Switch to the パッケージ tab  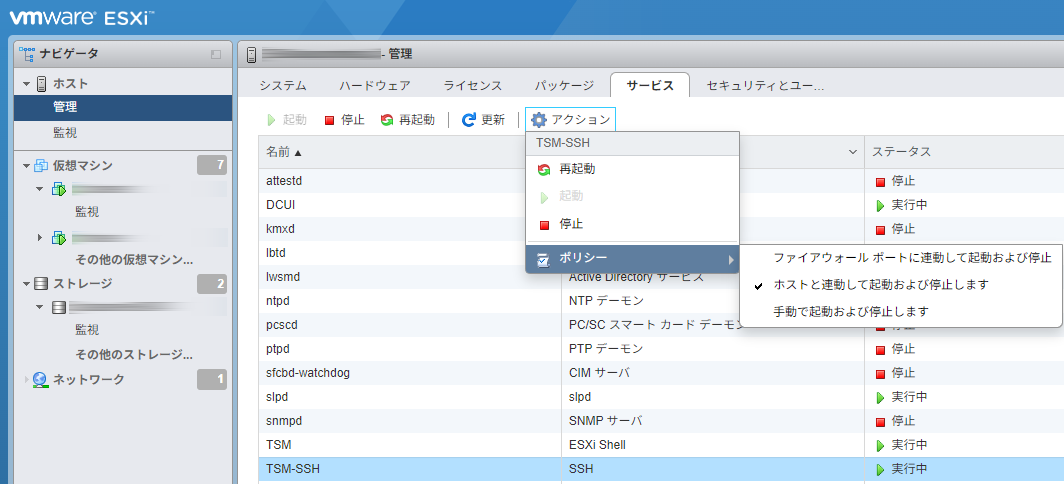click(x=564, y=86)
